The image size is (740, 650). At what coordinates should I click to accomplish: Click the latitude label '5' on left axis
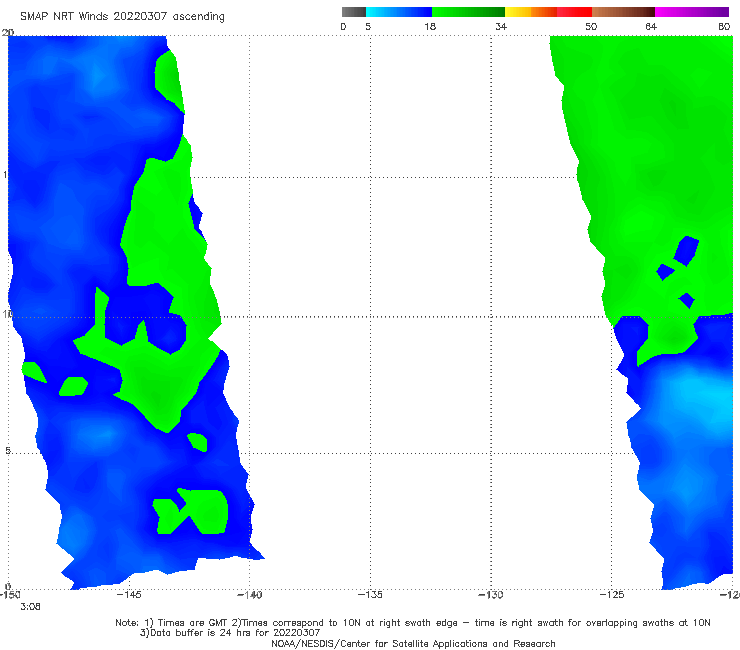coord(8,451)
